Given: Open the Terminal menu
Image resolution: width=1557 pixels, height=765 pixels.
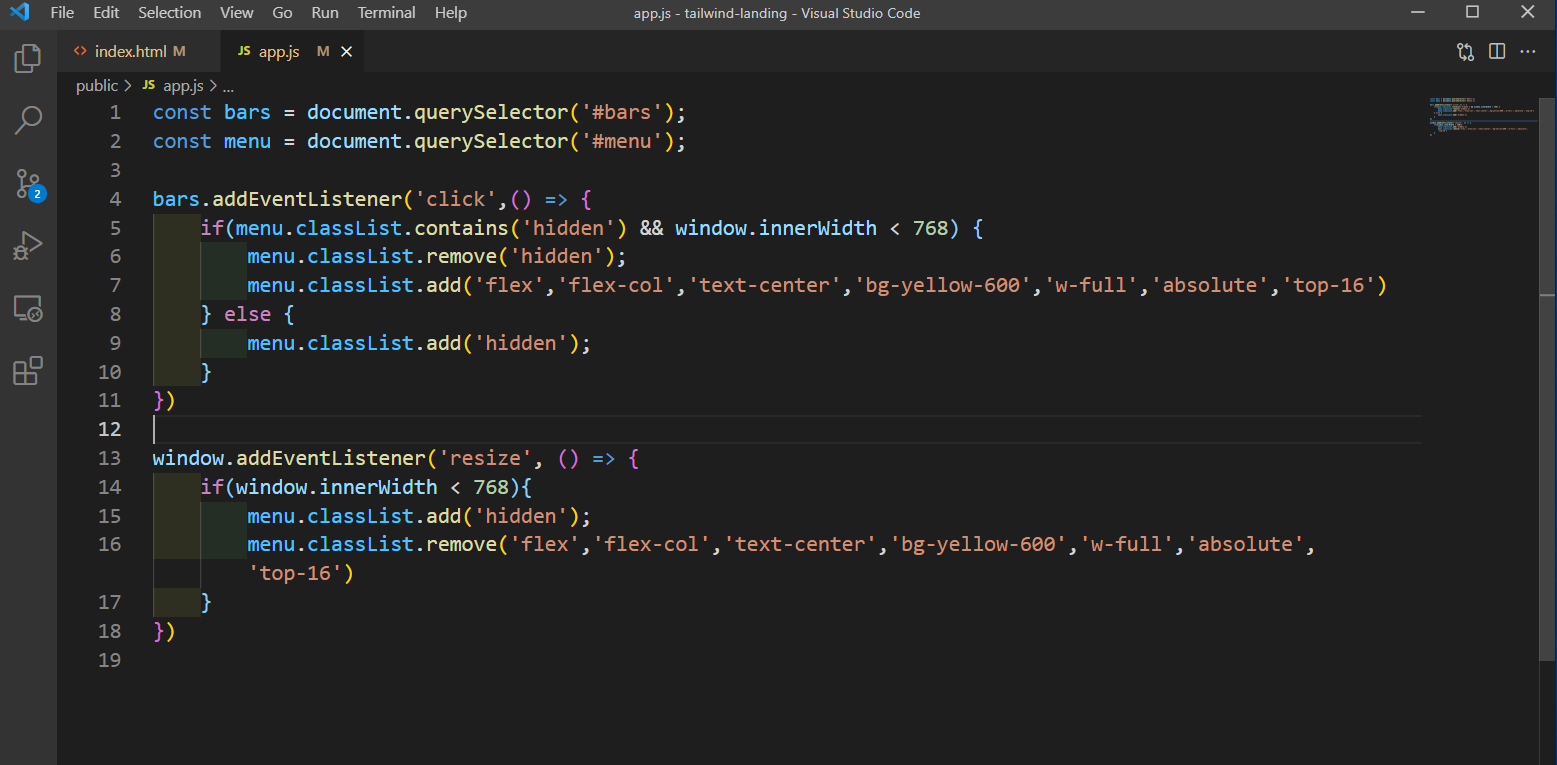Looking at the screenshot, I should point(387,13).
